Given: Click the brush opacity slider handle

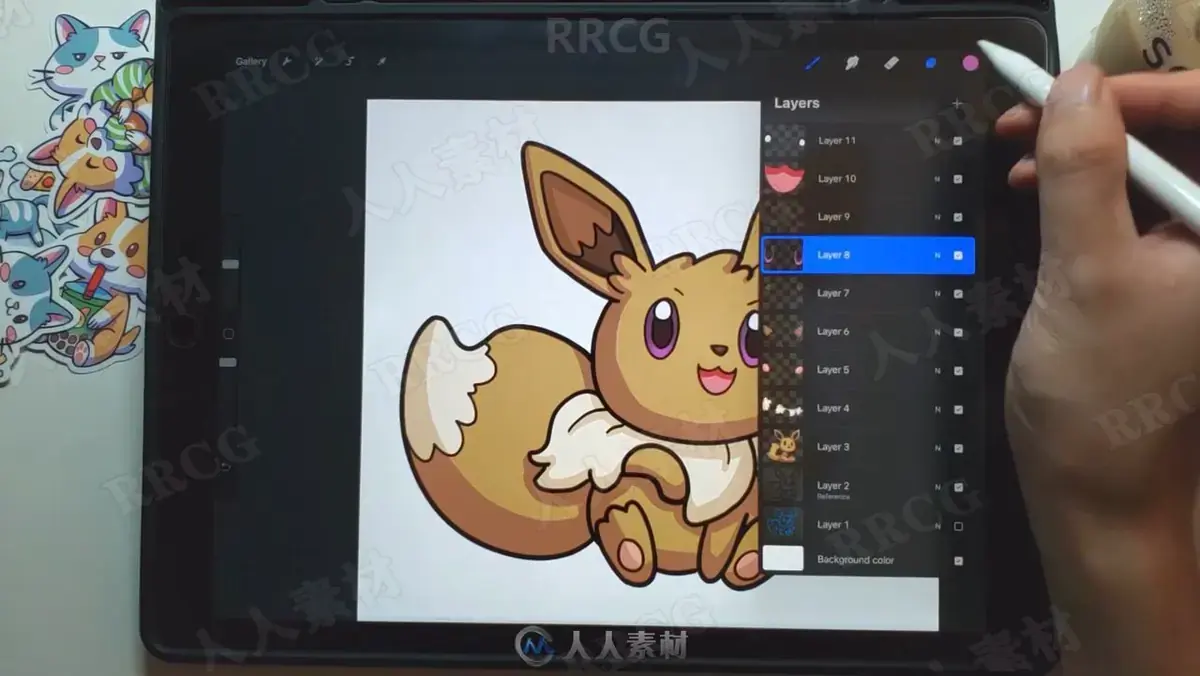Looking at the screenshot, I should [x=228, y=362].
